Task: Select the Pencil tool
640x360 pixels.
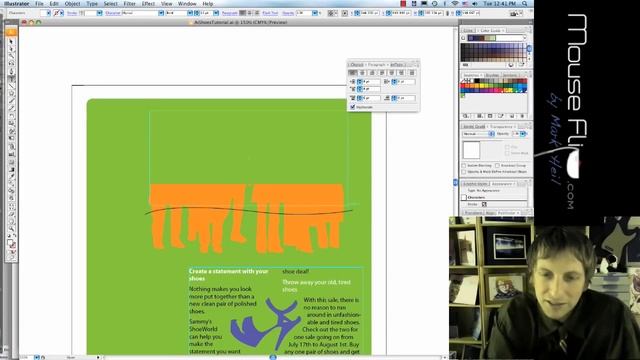Action: [11, 108]
